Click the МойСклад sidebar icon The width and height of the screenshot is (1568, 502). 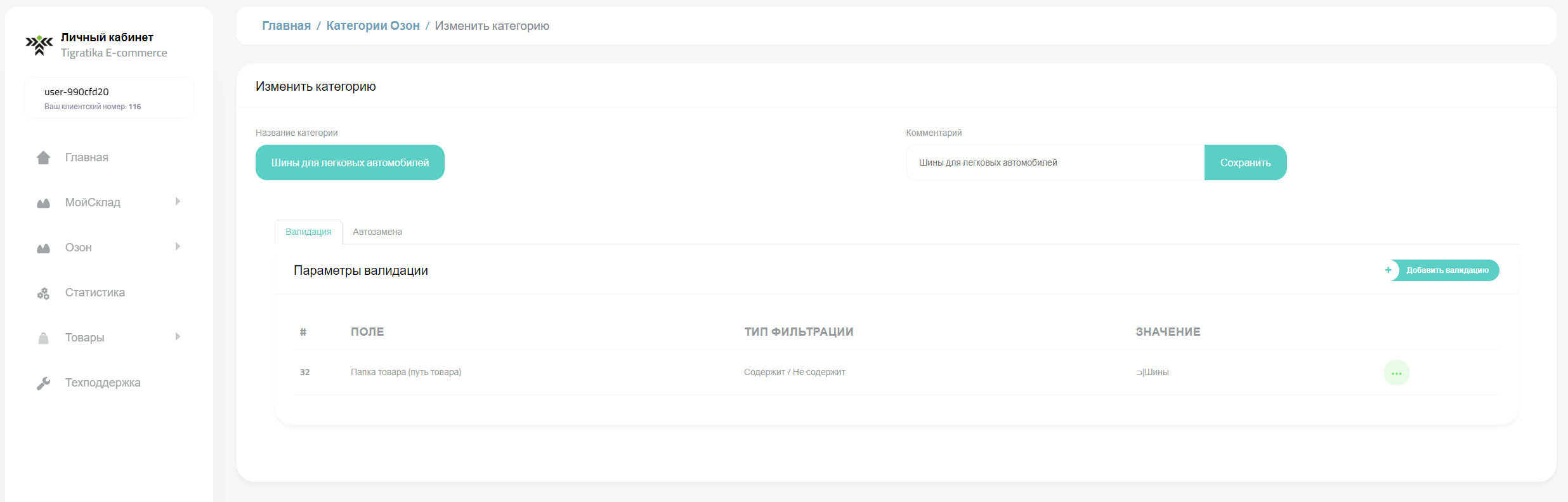click(43, 203)
